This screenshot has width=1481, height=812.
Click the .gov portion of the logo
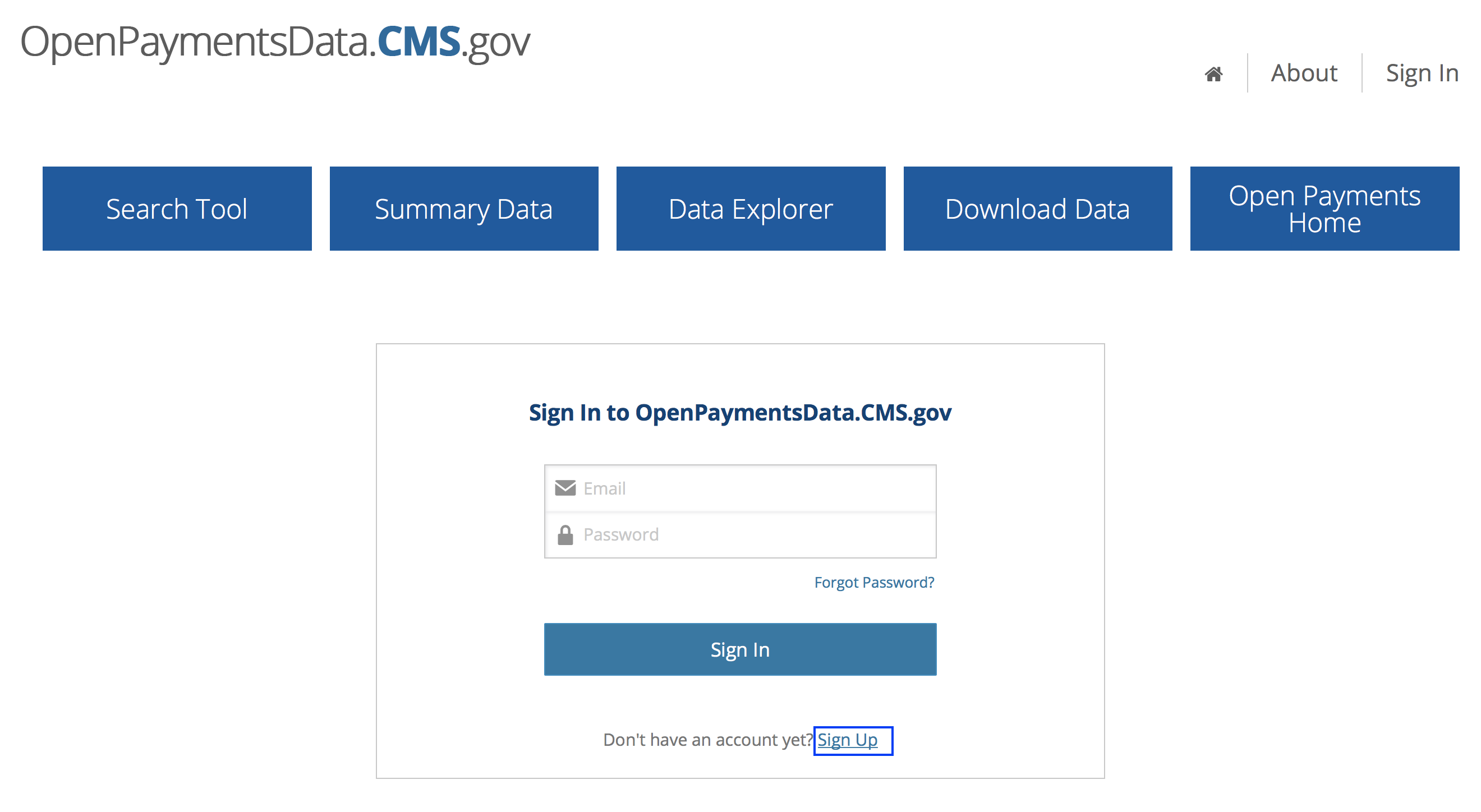495,44
